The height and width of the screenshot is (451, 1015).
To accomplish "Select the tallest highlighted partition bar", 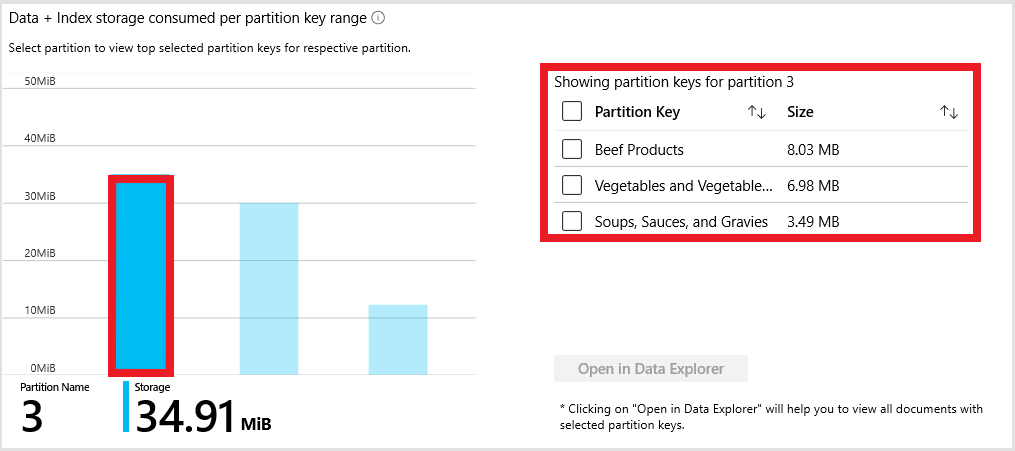I will coord(141,274).
